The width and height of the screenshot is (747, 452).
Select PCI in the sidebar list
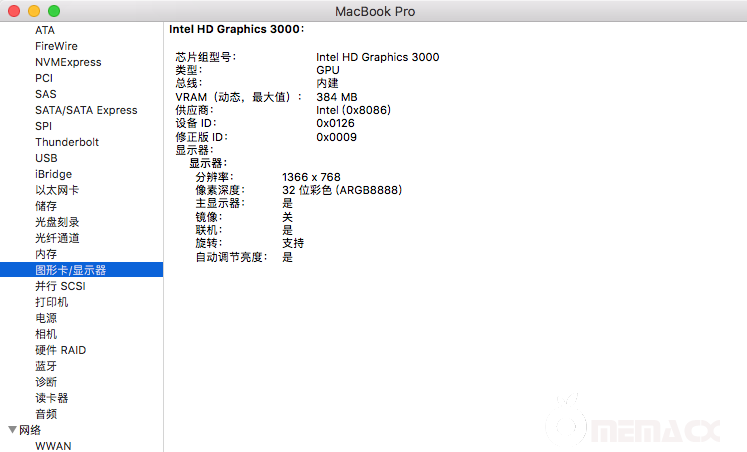44,78
